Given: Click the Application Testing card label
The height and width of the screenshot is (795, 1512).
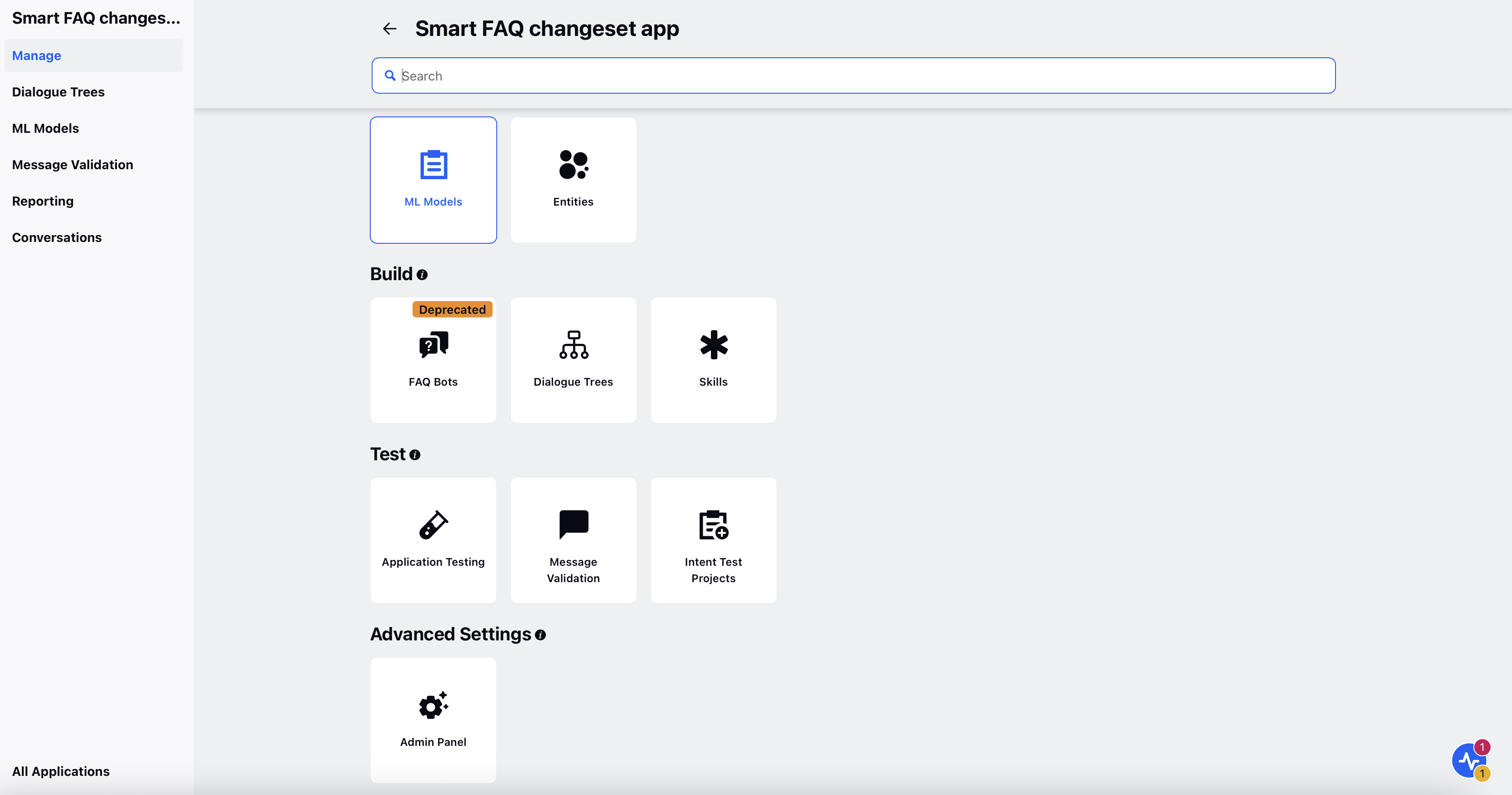Looking at the screenshot, I should 433,562.
